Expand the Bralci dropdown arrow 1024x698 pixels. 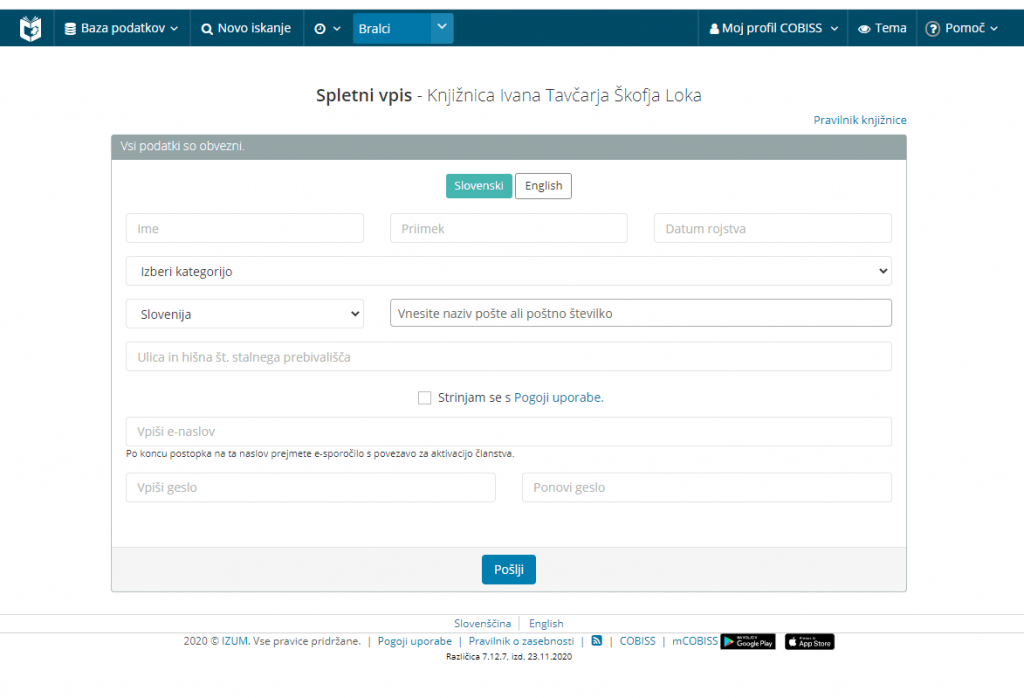(x=442, y=28)
